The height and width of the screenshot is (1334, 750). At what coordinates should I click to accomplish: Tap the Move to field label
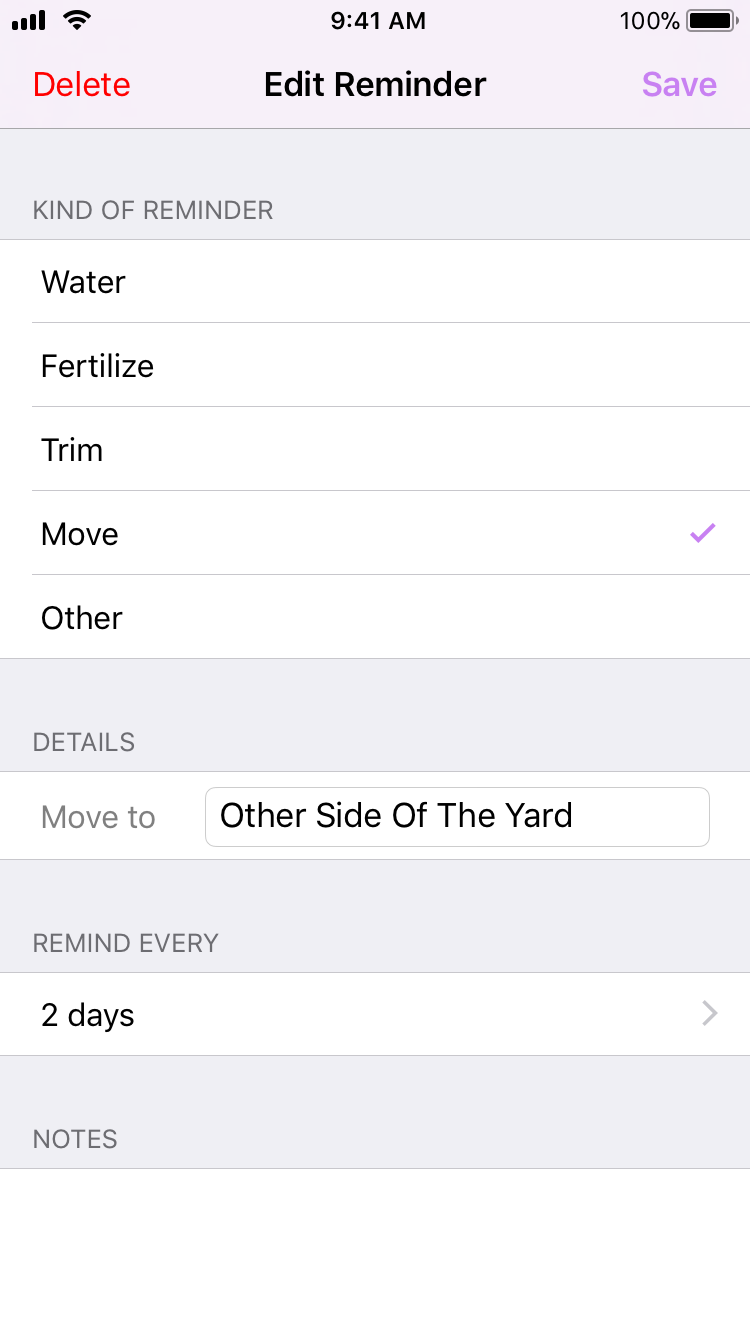tap(98, 817)
